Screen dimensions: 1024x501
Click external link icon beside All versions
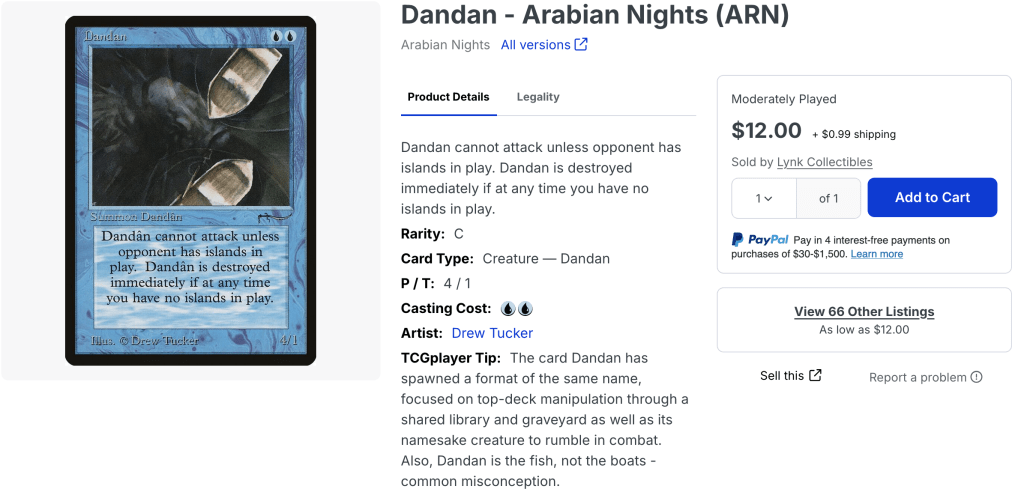581,45
